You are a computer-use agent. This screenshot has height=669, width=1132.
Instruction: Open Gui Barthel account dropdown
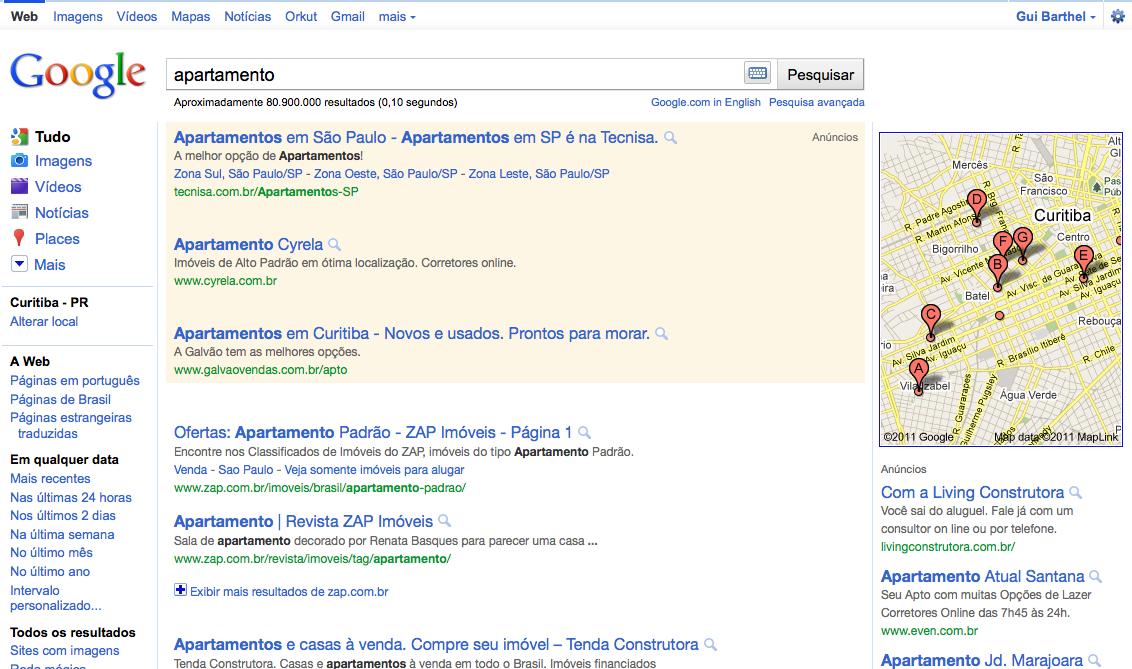click(x=1055, y=16)
